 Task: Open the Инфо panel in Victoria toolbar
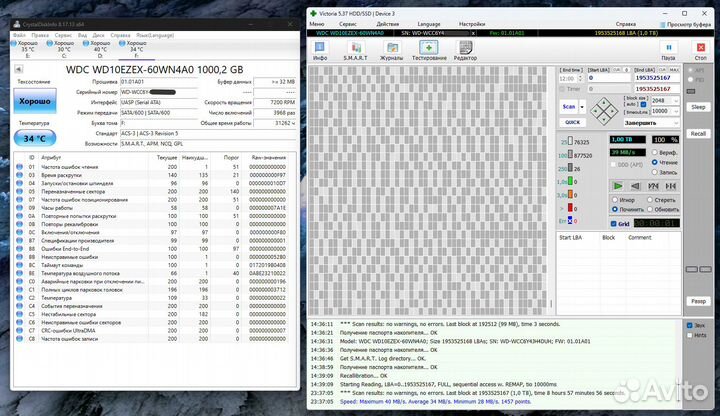pyautogui.click(x=320, y=53)
